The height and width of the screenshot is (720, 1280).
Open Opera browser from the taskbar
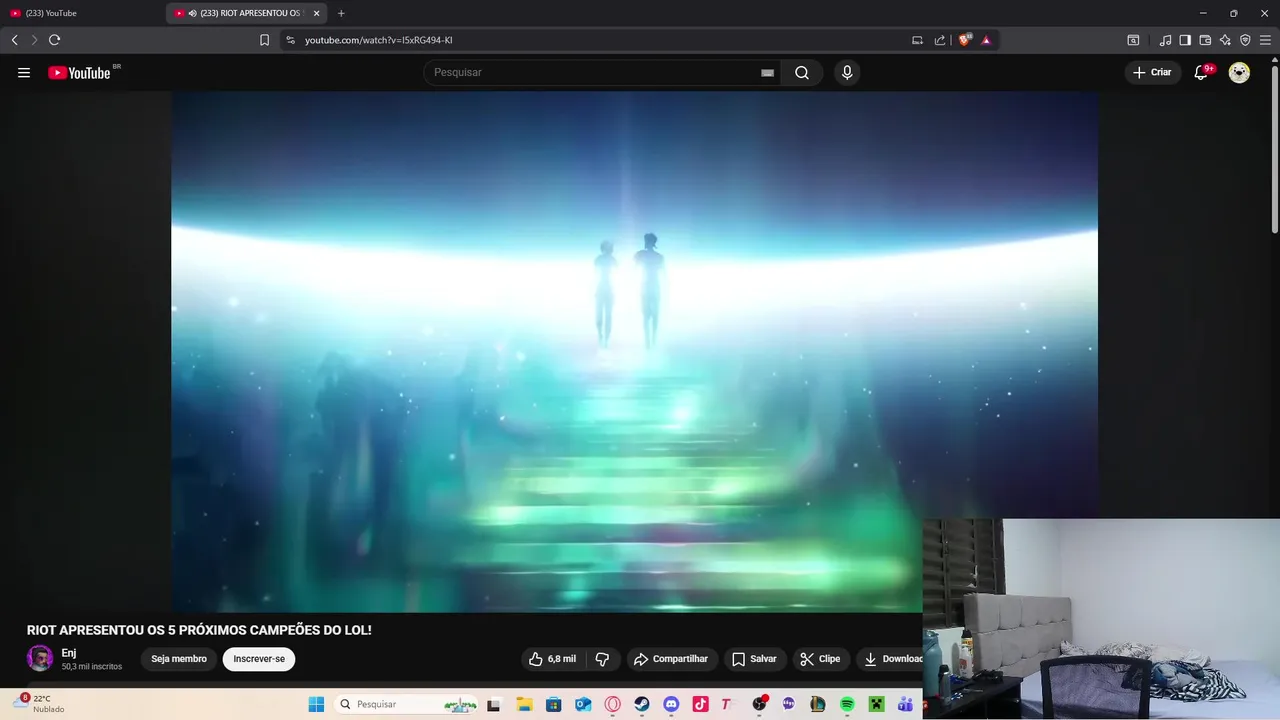pyautogui.click(x=613, y=704)
